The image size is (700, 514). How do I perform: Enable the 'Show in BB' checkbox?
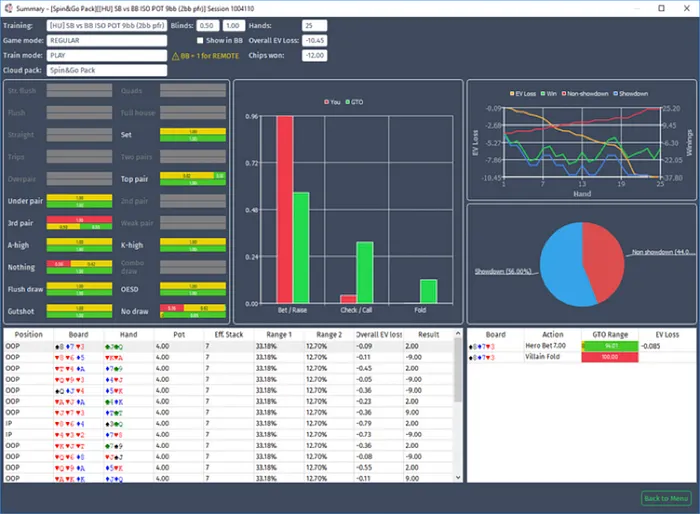200,40
